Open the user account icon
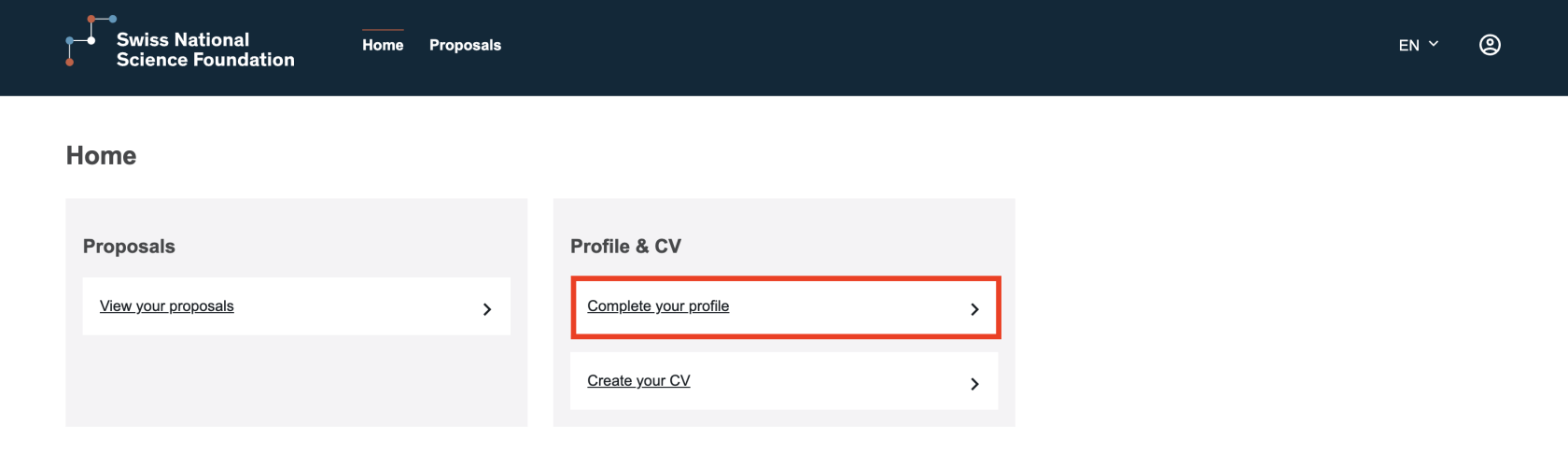The image size is (1568, 454). pos(1490,45)
